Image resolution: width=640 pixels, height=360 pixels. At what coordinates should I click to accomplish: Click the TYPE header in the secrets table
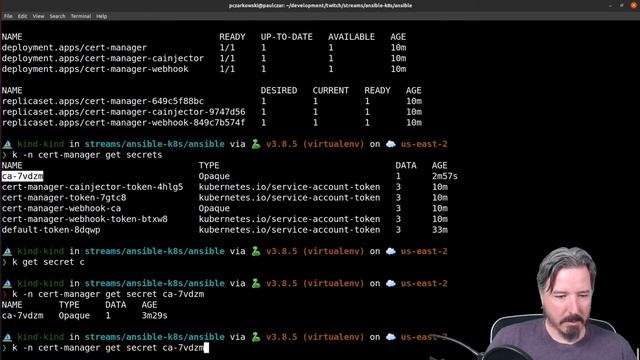coord(209,165)
